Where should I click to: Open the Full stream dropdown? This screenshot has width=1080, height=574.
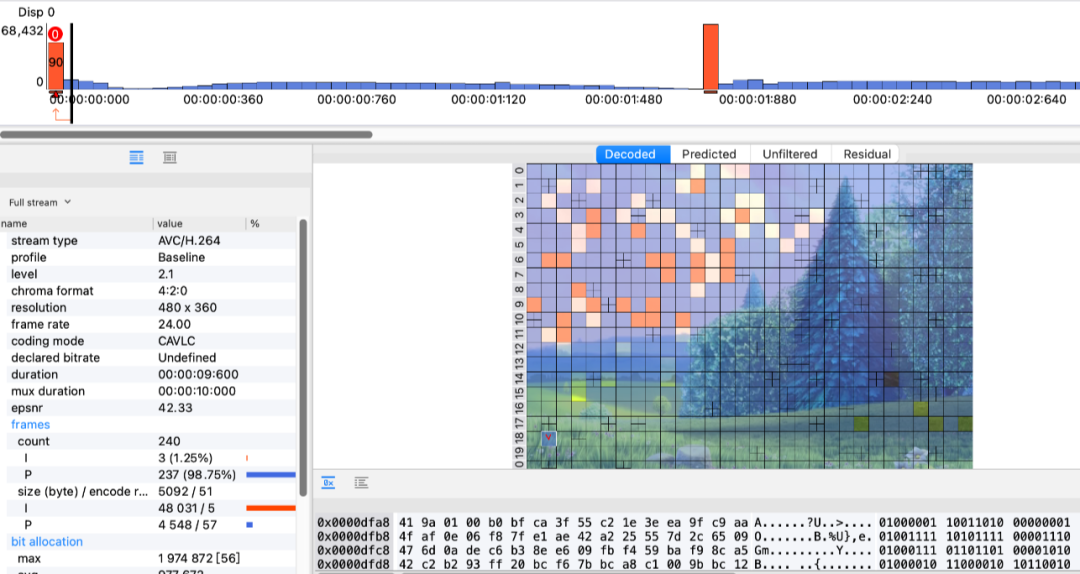40,202
